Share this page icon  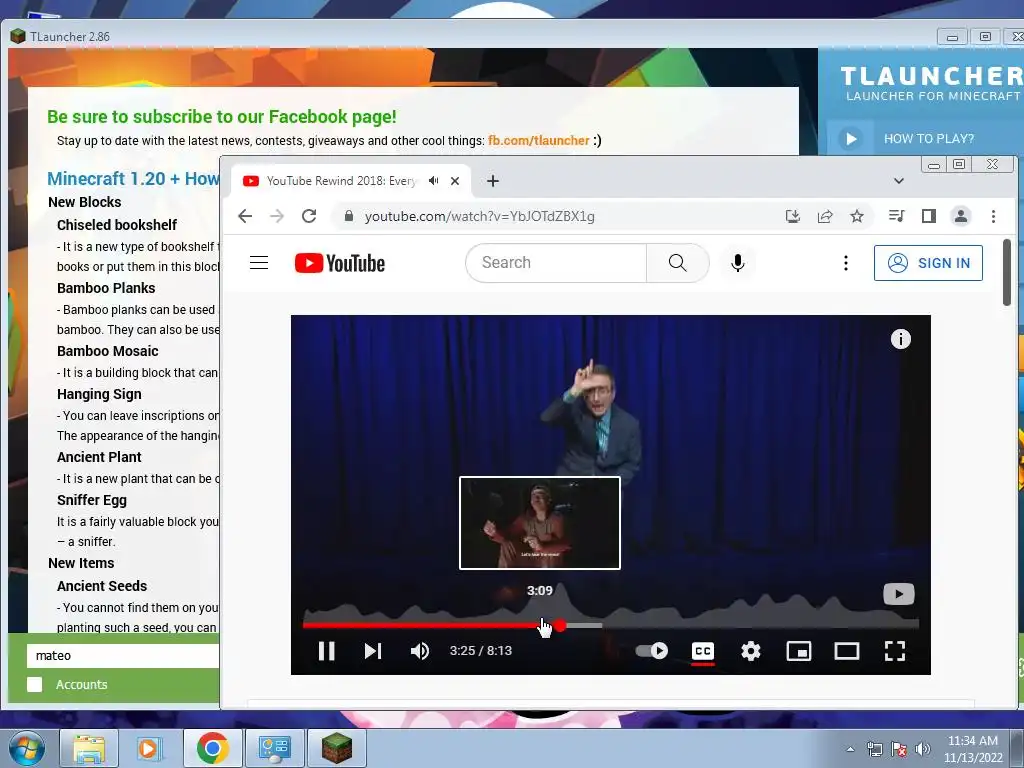[x=825, y=216]
